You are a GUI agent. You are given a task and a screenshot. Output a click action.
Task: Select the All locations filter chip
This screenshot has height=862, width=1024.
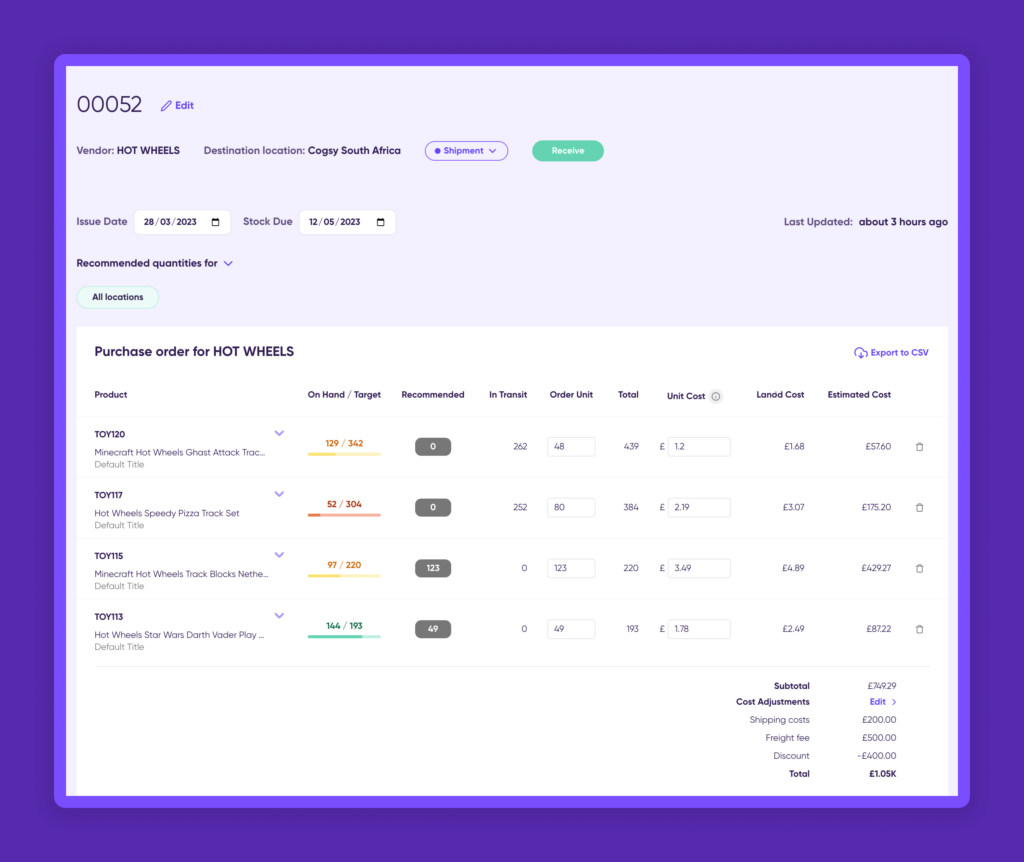117,297
